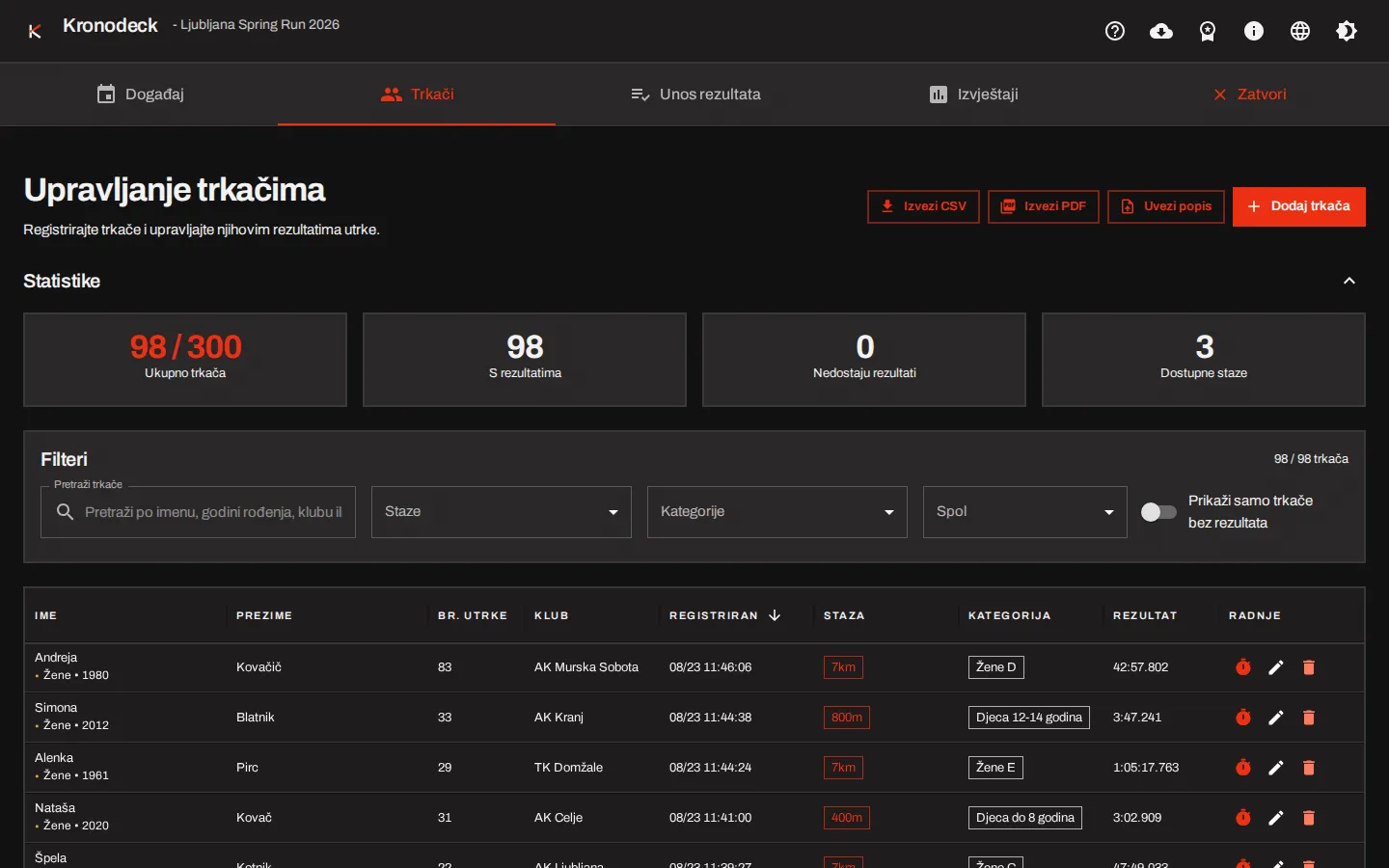Start timer for Nataša Kovač

[1243, 818]
